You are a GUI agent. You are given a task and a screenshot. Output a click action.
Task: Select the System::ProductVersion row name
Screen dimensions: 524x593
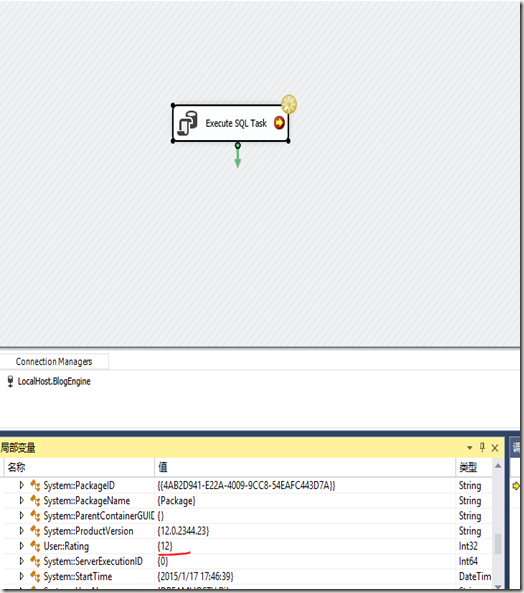point(88,531)
